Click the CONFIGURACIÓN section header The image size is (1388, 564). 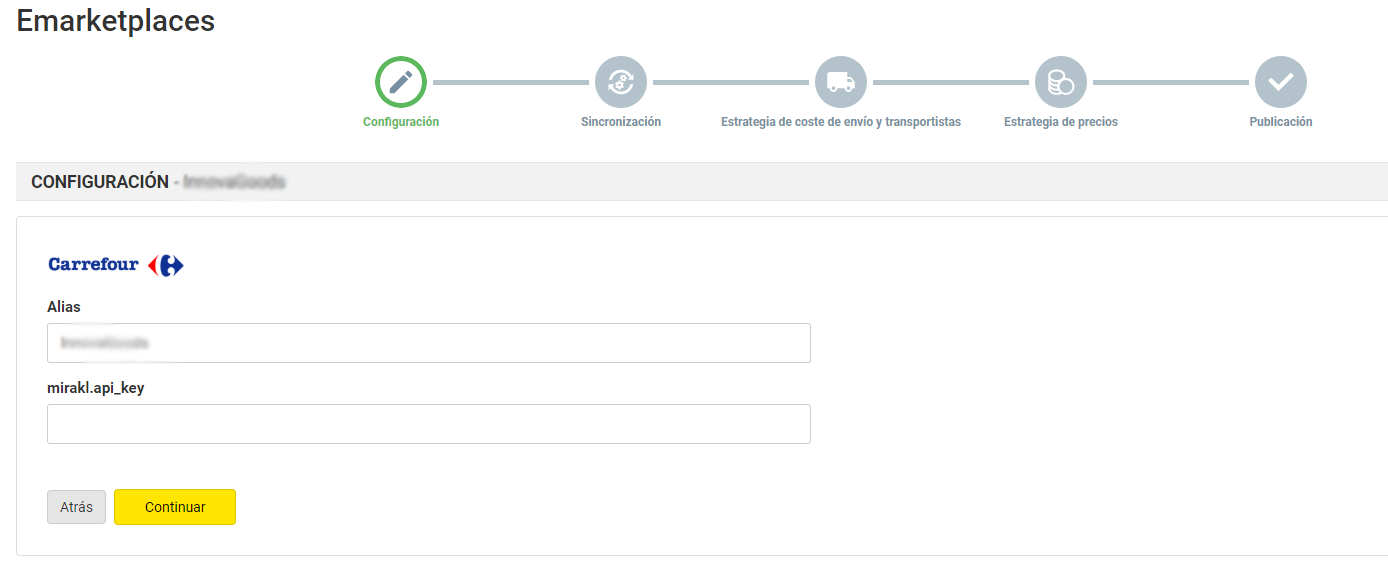[x=100, y=182]
